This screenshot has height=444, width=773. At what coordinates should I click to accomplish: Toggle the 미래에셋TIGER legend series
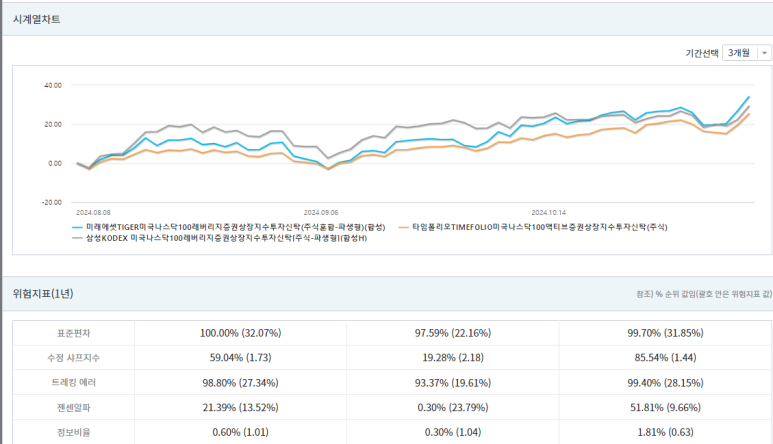coord(228,227)
